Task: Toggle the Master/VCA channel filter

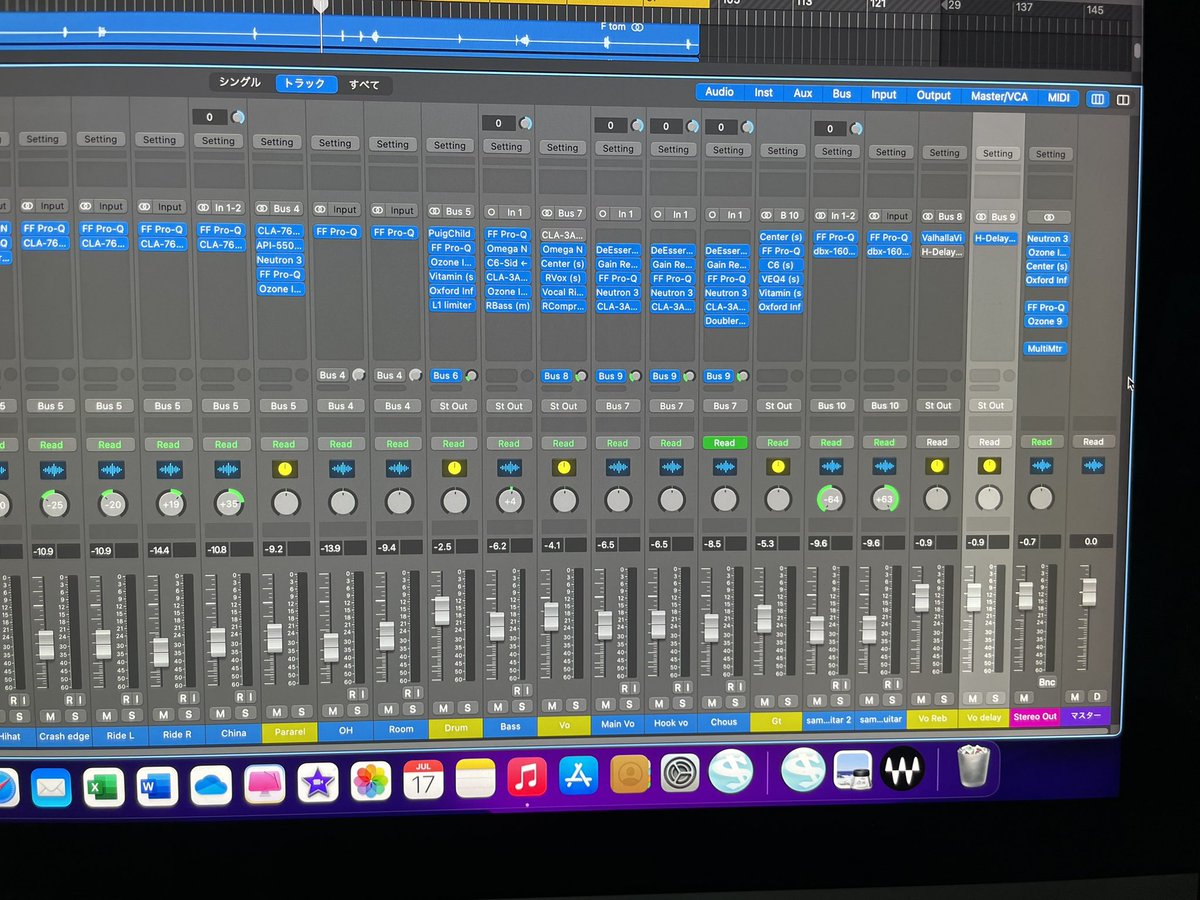Action: [x=999, y=96]
